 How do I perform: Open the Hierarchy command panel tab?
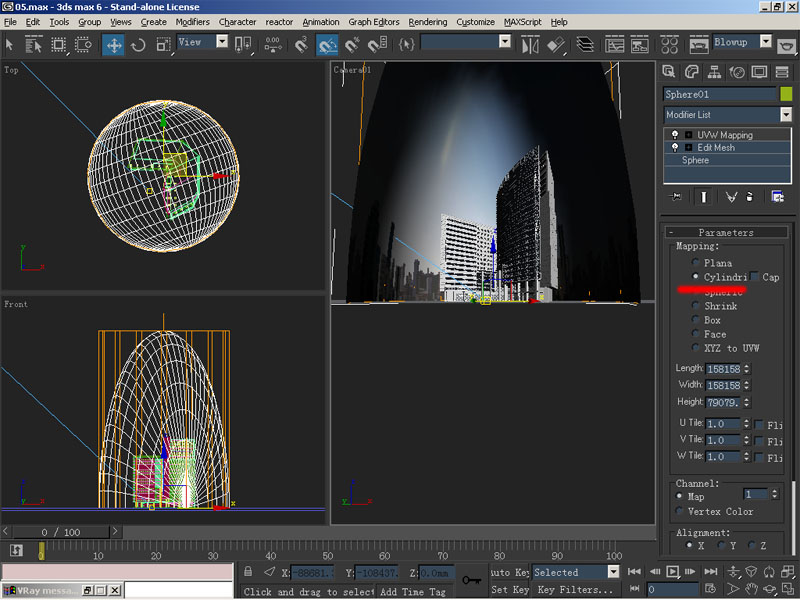click(x=714, y=71)
